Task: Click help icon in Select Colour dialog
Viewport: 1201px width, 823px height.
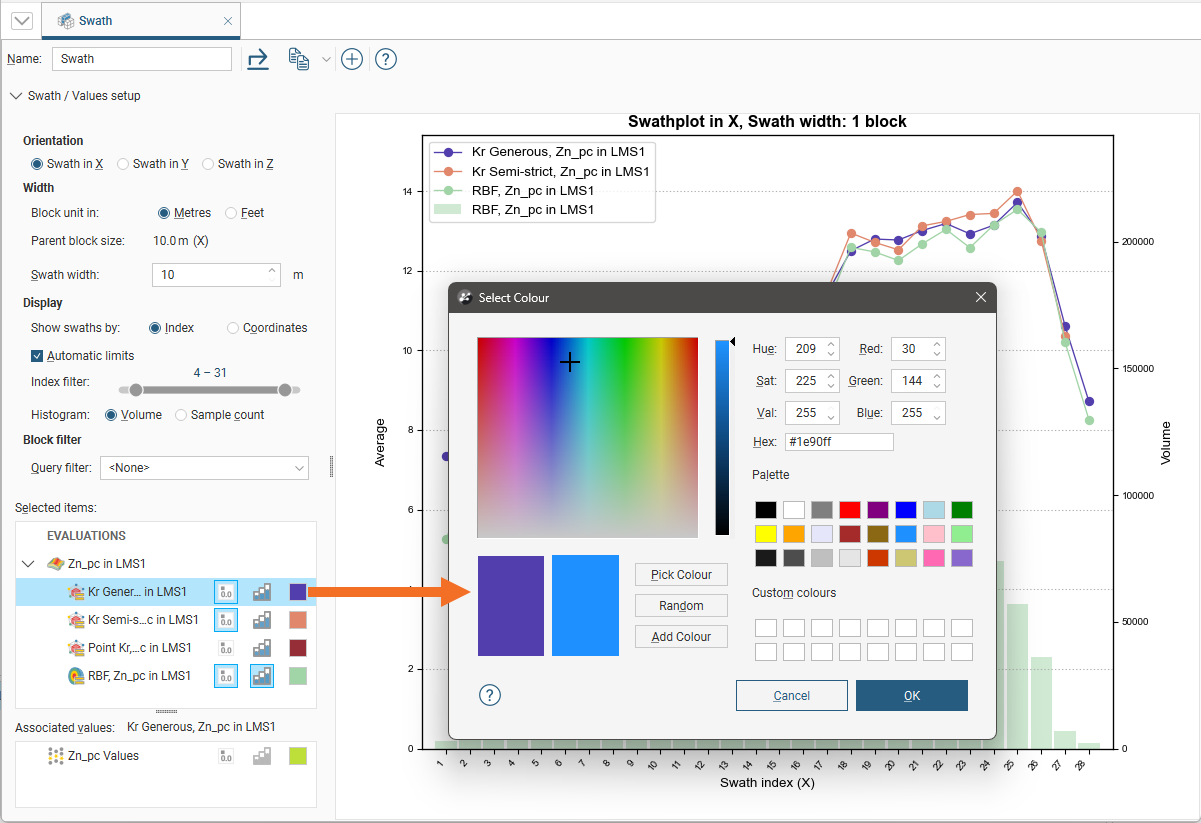Action: click(491, 695)
